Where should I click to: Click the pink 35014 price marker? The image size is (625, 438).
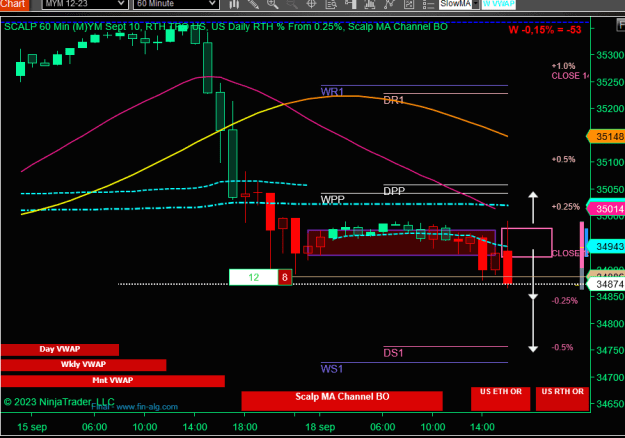tap(606, 208)
